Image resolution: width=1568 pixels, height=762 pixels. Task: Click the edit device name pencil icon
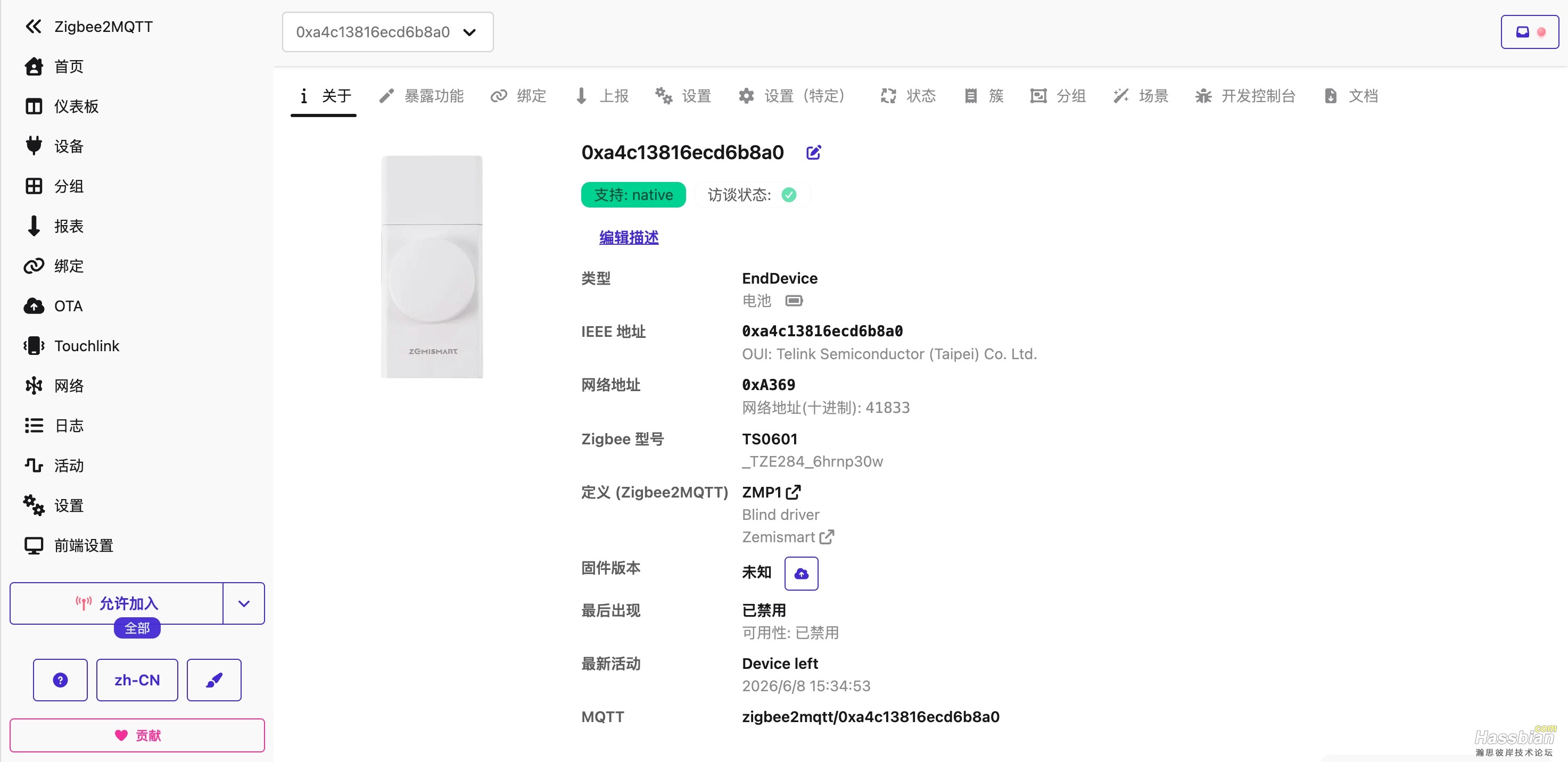[x=813, y=152]
